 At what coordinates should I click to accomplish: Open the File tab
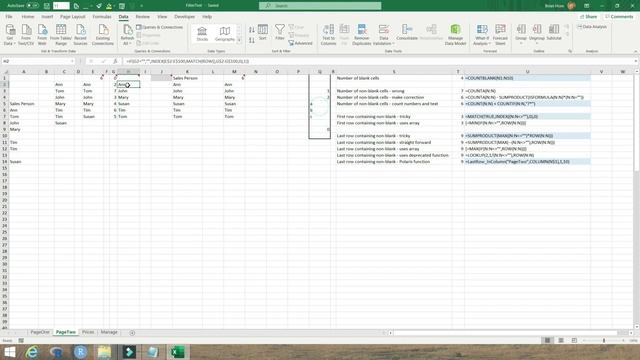click(9, 17)
